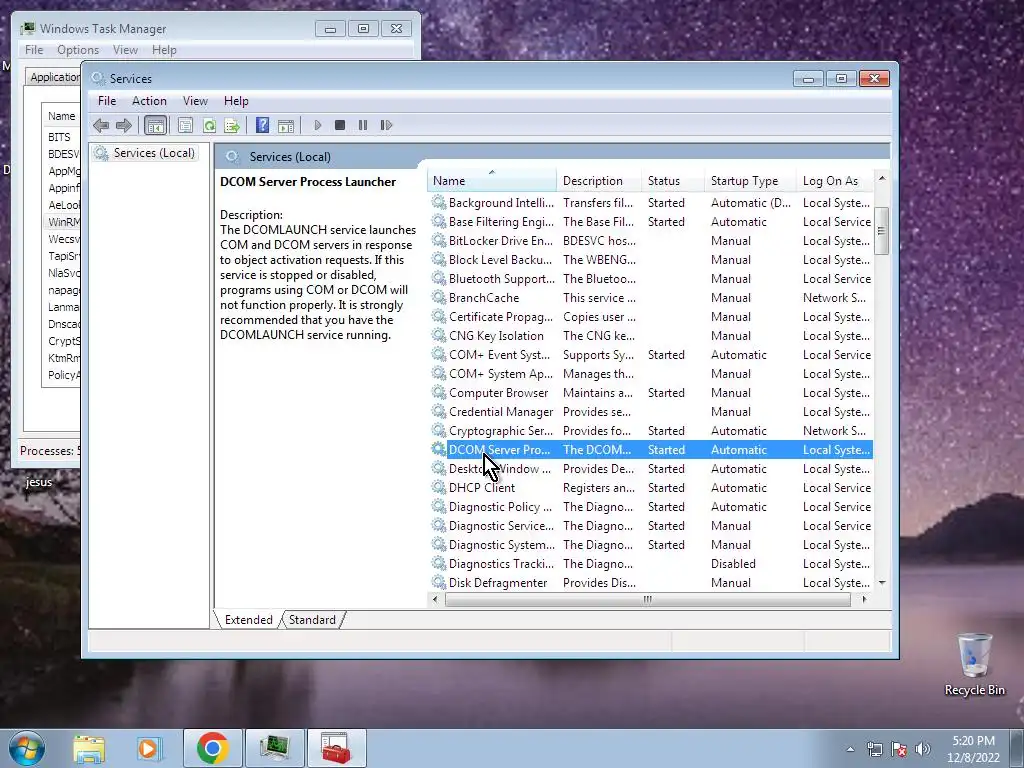The image size is (1024, 768).
Task: Select the DHCP Client service
Action: (651, 488)
